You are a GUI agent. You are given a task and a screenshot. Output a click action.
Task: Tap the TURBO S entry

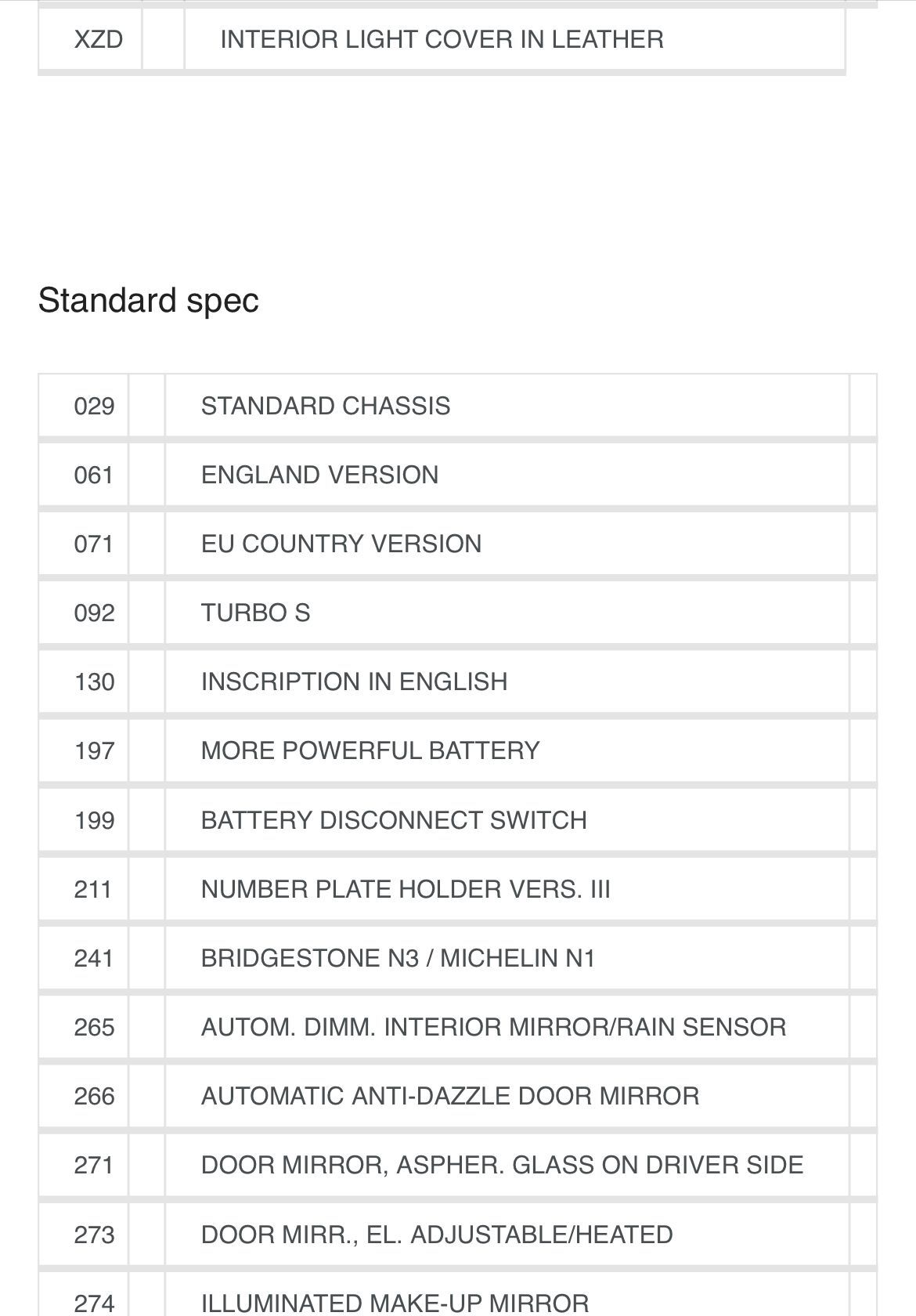tap(256, 613)
